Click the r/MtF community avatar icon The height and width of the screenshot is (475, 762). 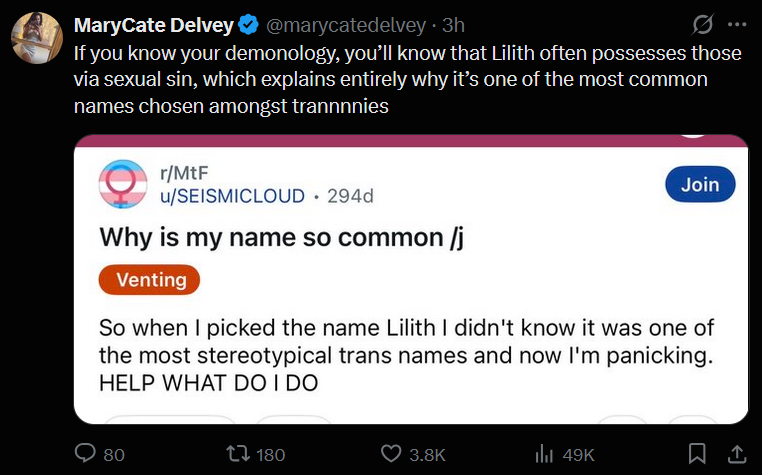[x=123, y=184]
